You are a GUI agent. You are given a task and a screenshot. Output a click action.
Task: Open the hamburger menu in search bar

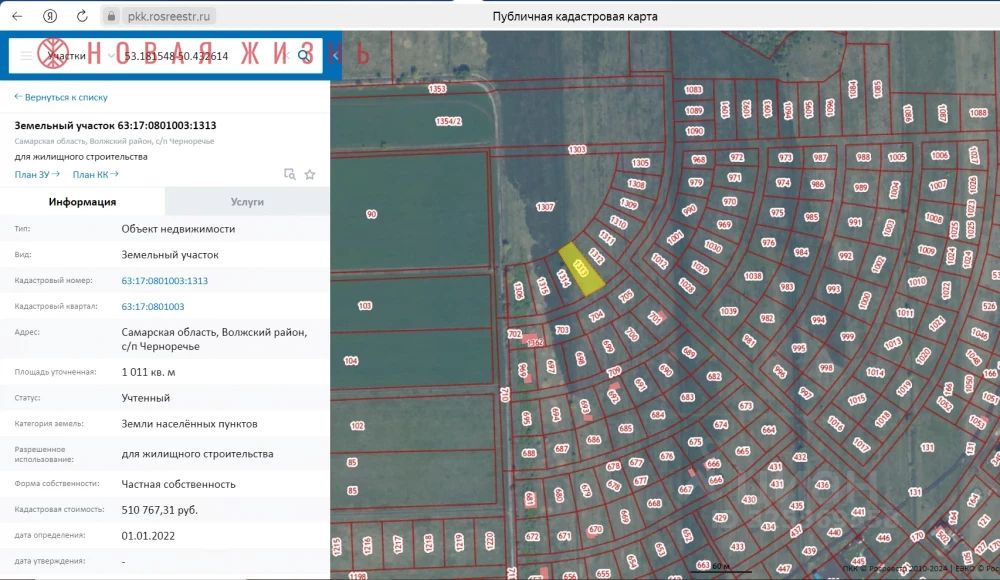pos(28,56)
